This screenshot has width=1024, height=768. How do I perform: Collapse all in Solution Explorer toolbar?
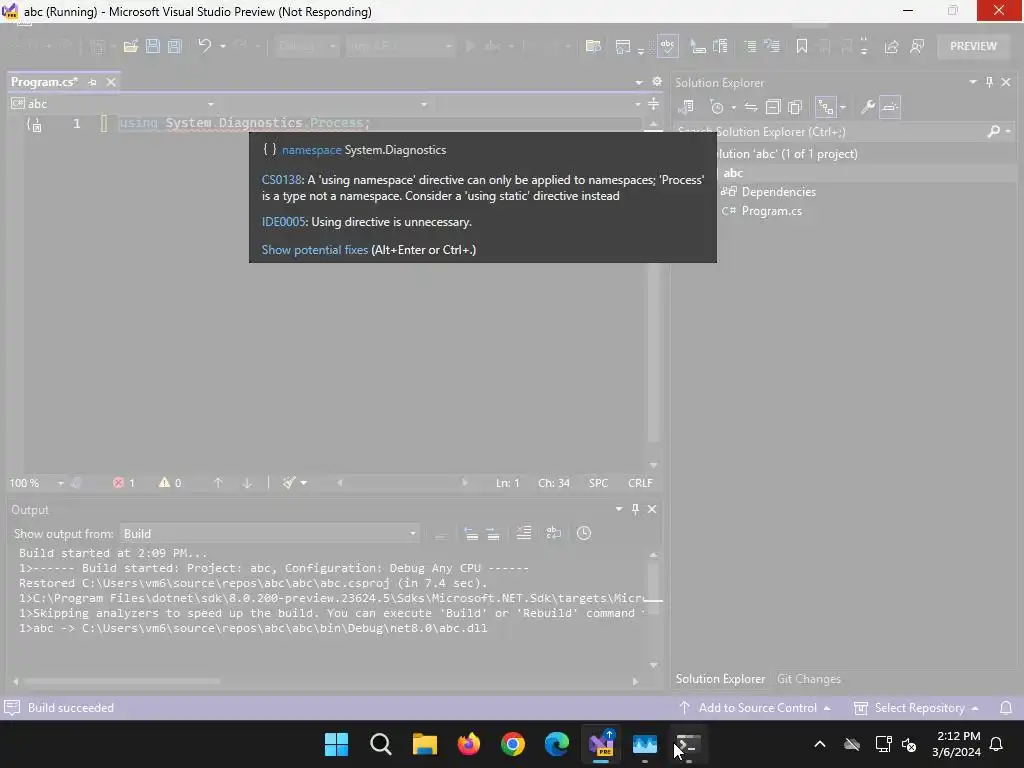(x=773, y=107)
